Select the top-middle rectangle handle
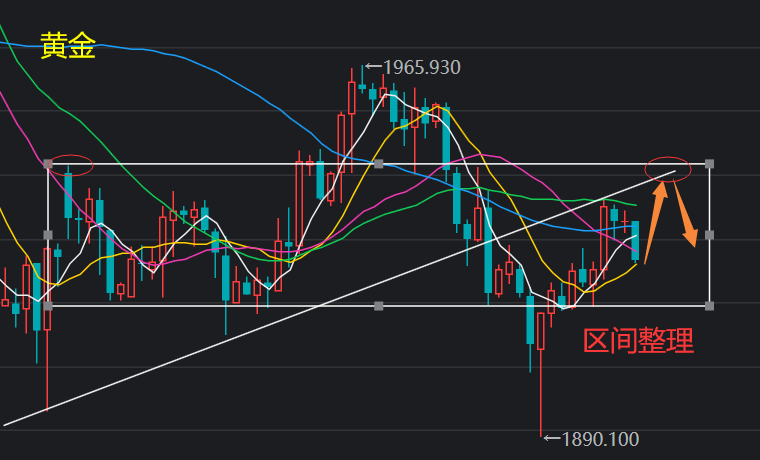 pyautogui.click(x=379, y=163)
